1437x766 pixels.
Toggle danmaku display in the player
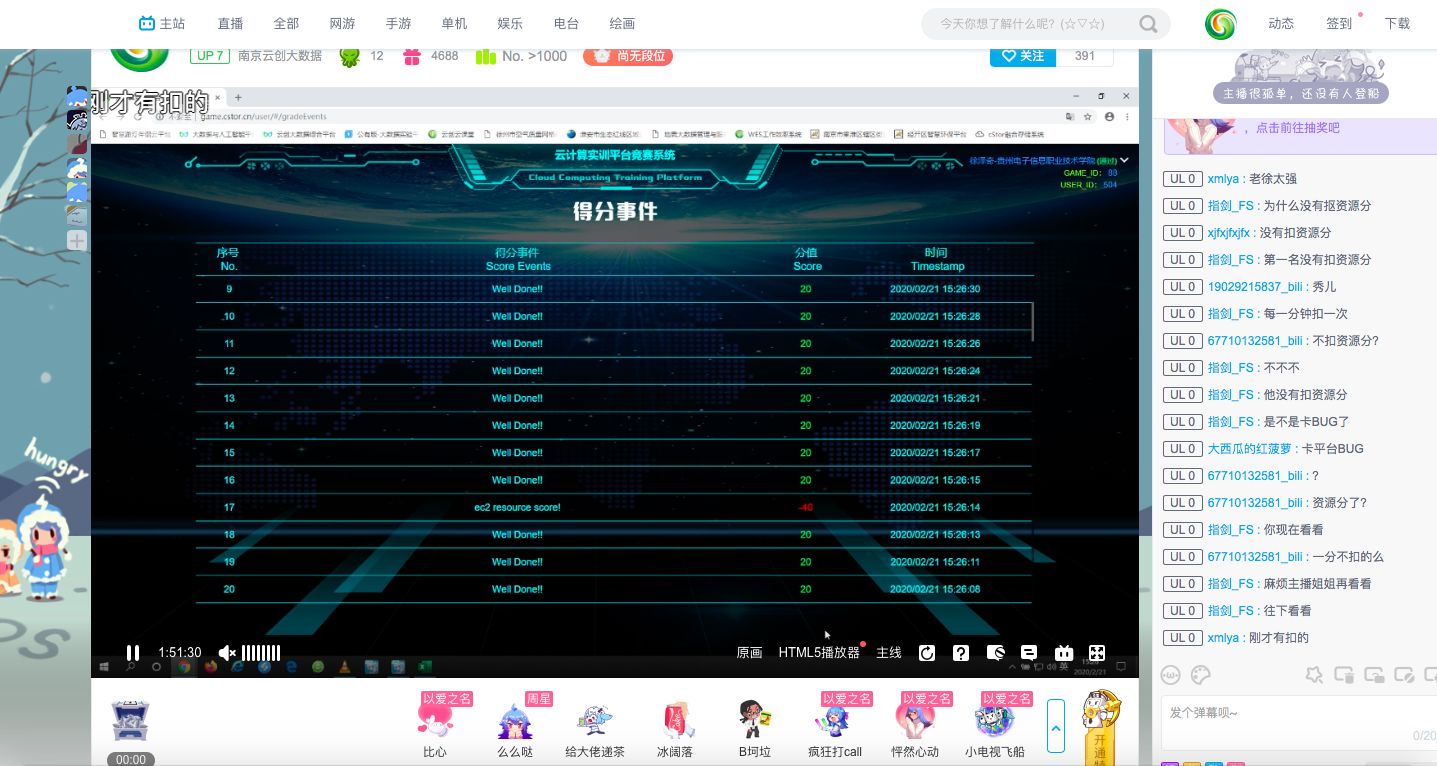coord(1029,653)
